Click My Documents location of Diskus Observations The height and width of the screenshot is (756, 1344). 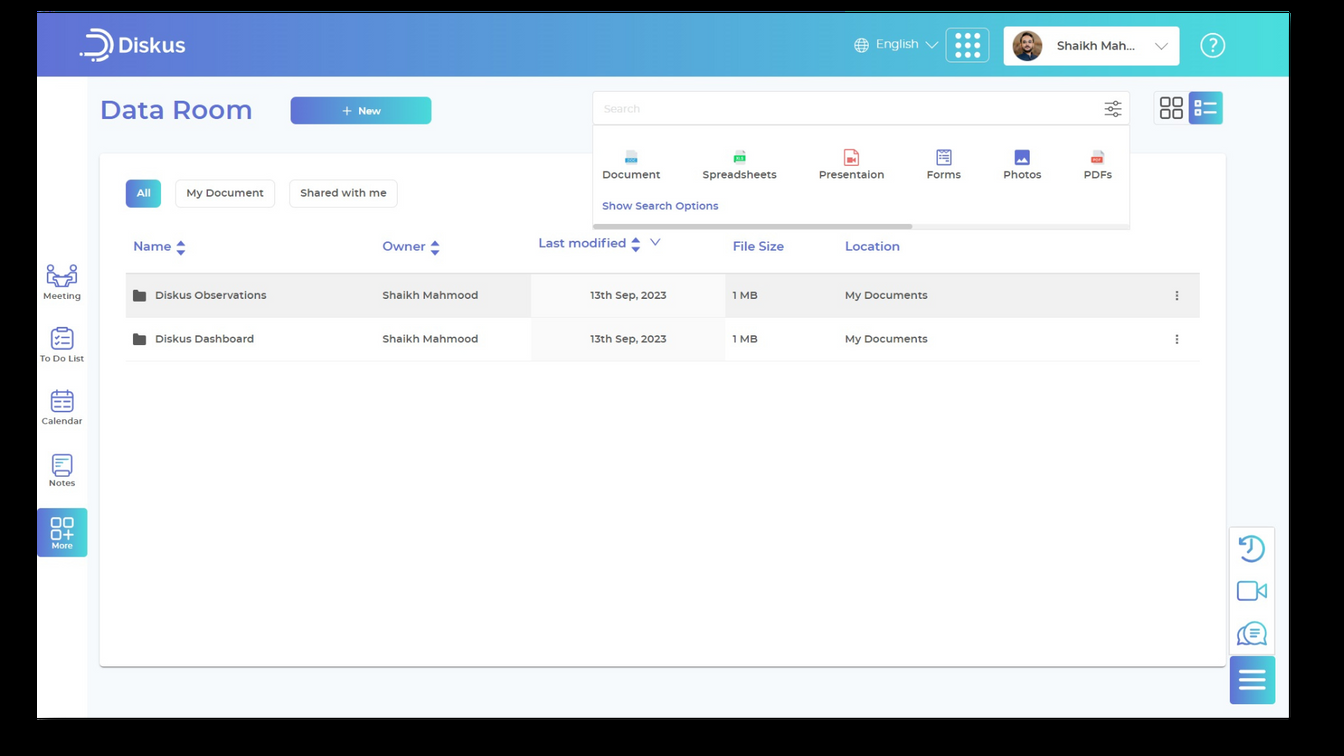pos(886,296)
